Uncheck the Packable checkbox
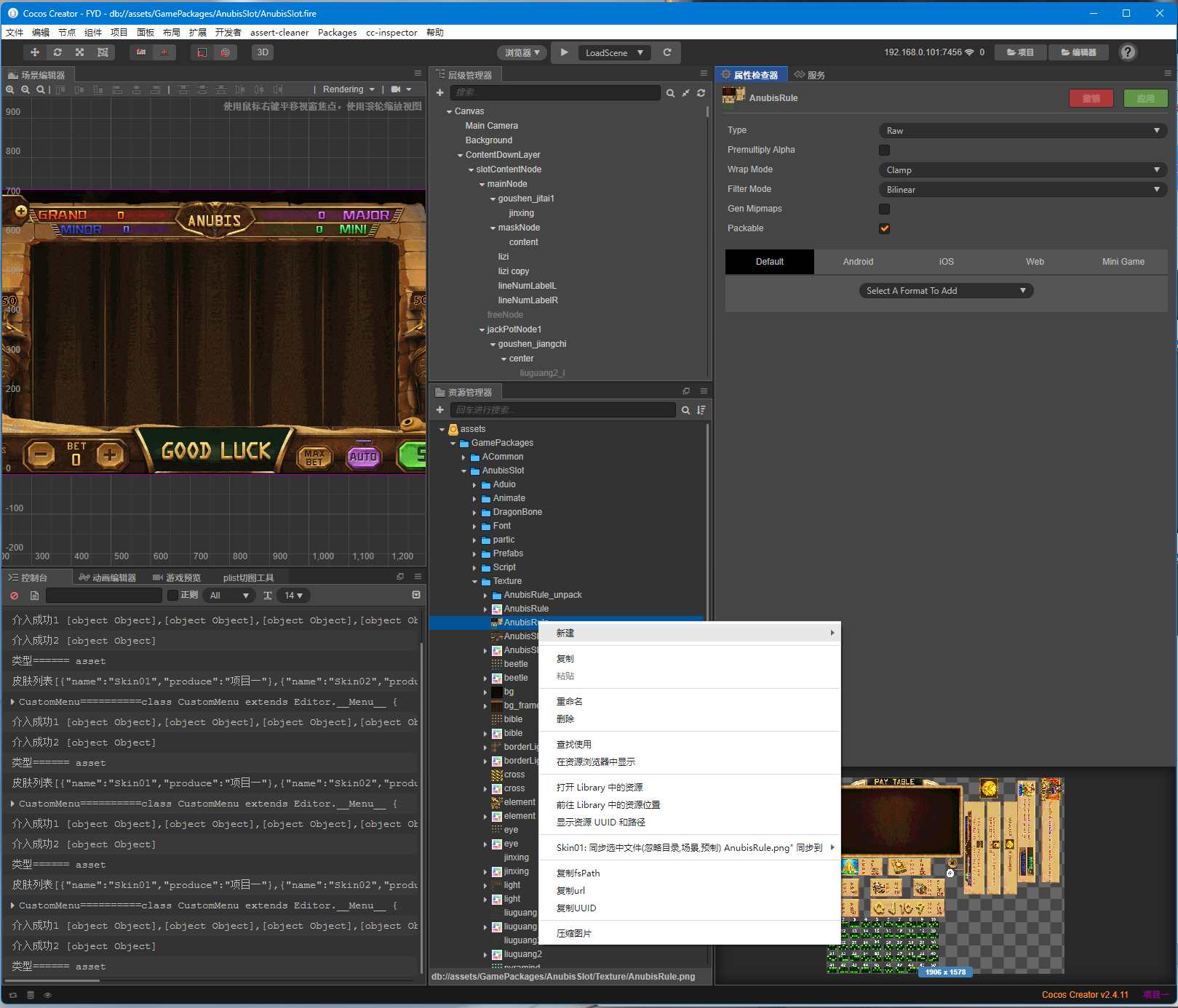 point(884,228)
